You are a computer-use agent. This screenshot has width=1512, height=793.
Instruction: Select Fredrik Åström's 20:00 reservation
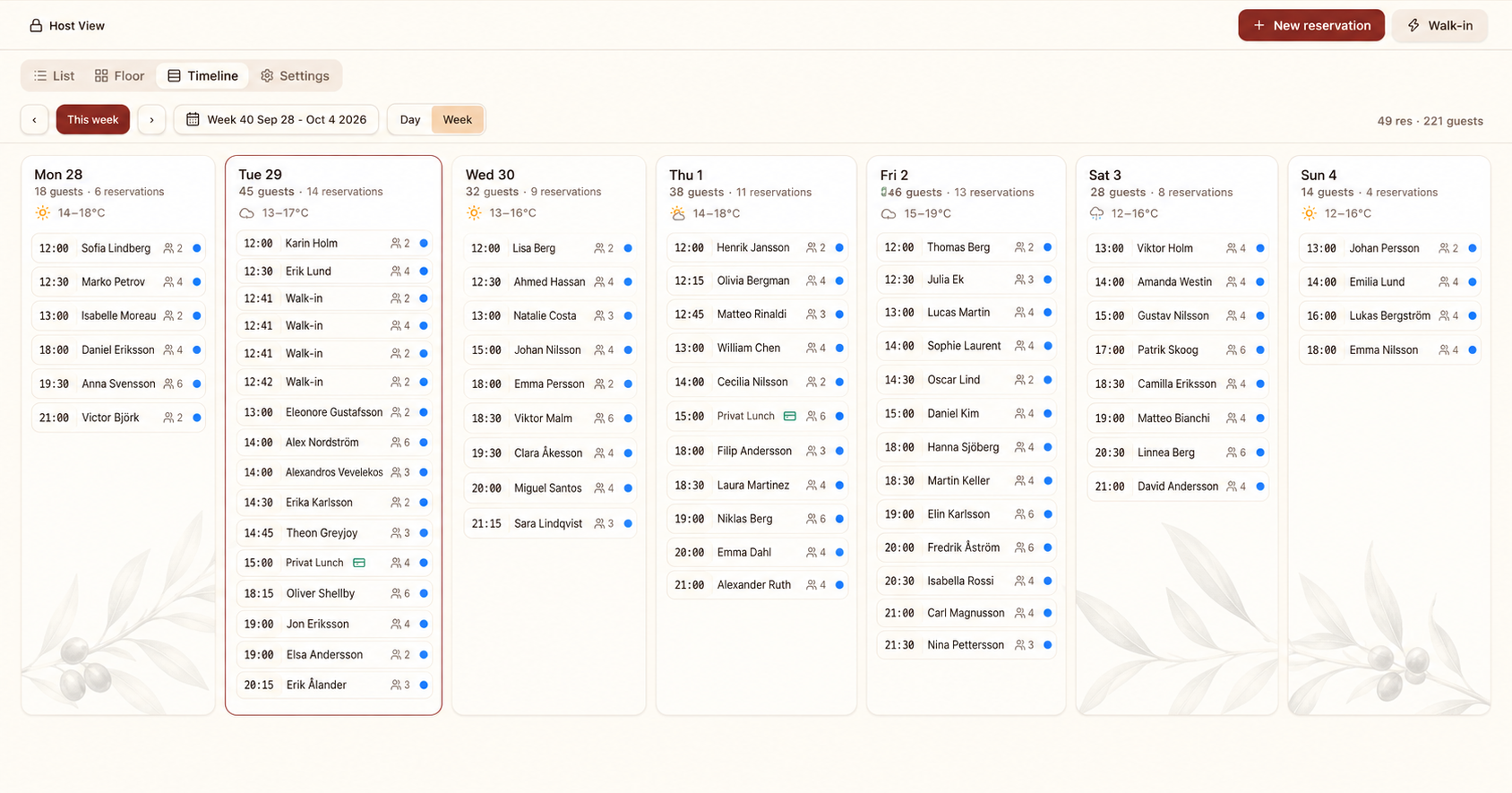(x=966, y=547)
